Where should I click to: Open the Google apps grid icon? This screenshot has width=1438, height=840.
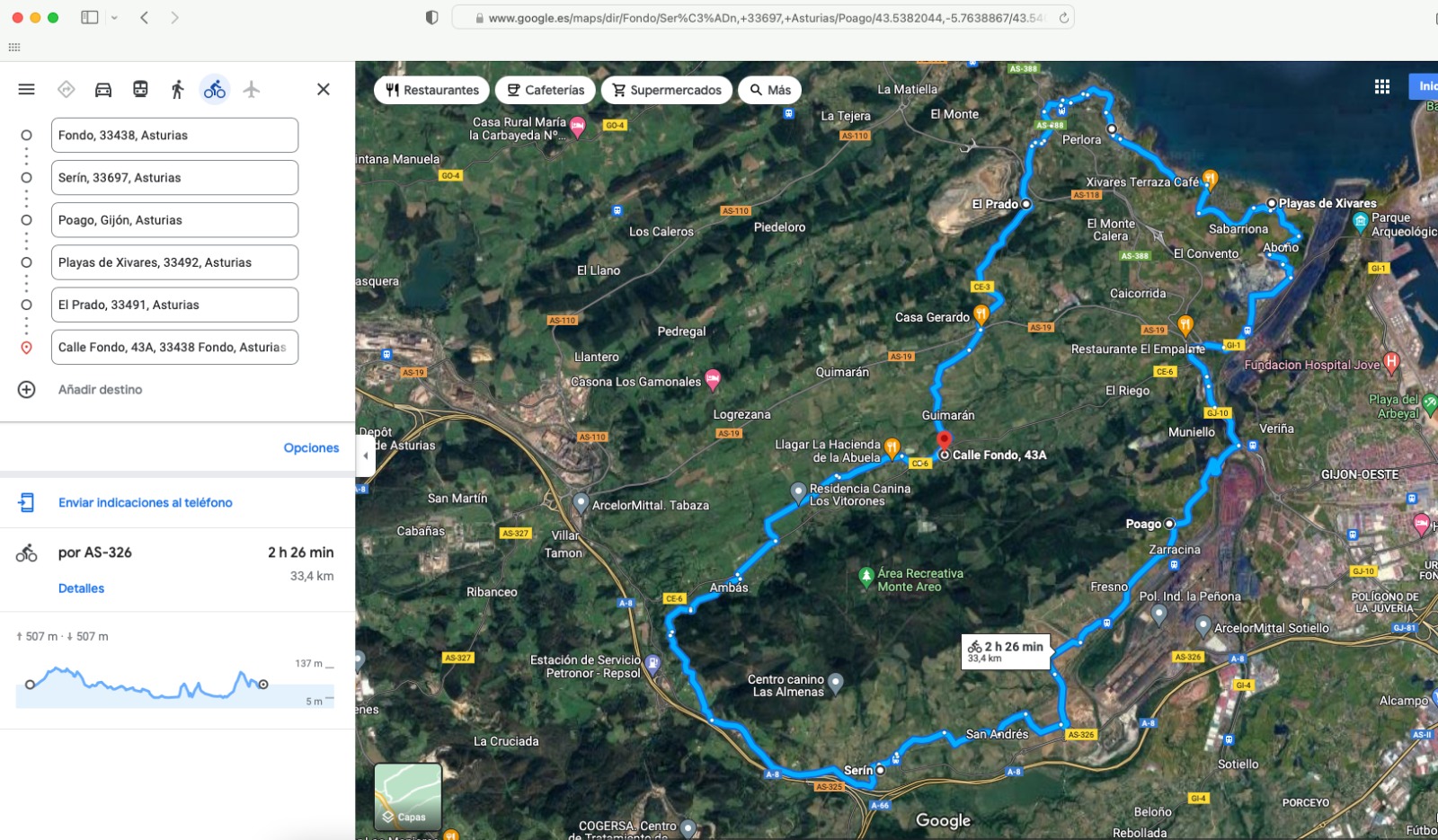point(1382,86)
